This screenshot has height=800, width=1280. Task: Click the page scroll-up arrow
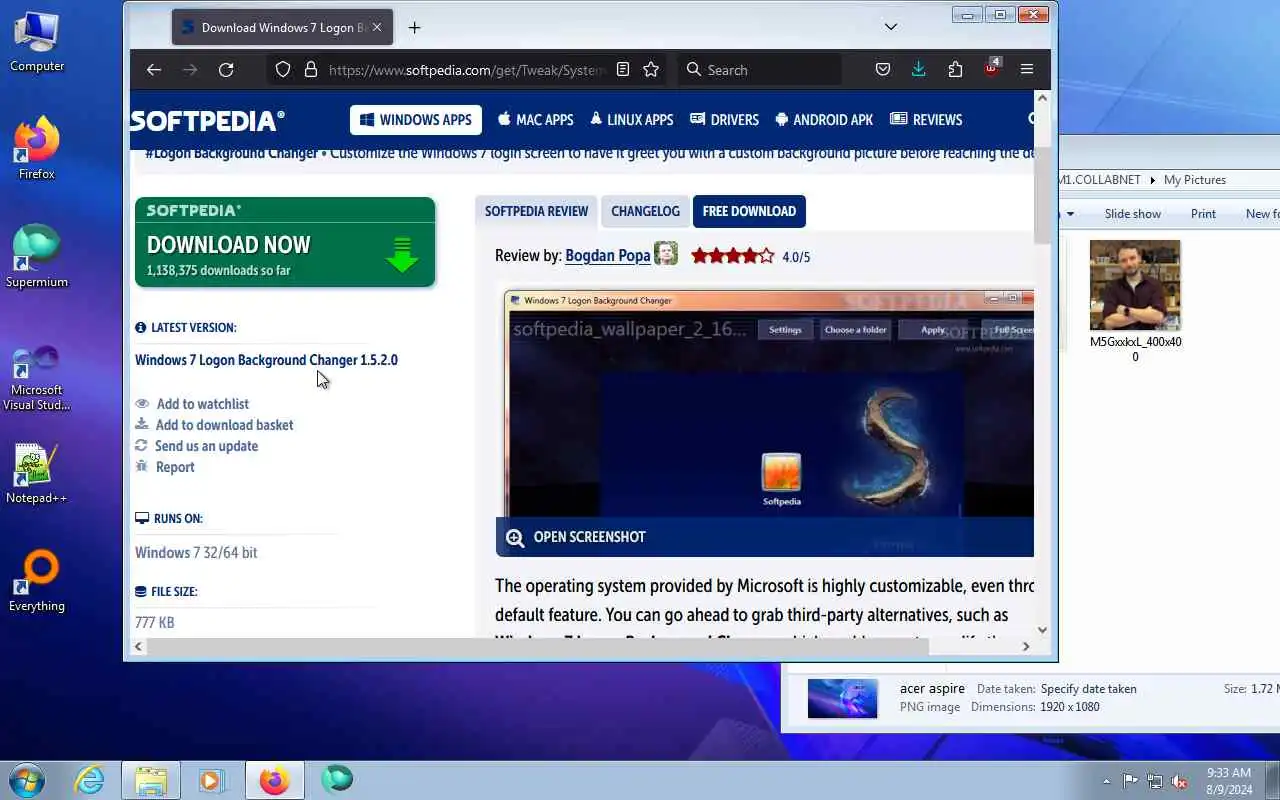(1043, 98)
